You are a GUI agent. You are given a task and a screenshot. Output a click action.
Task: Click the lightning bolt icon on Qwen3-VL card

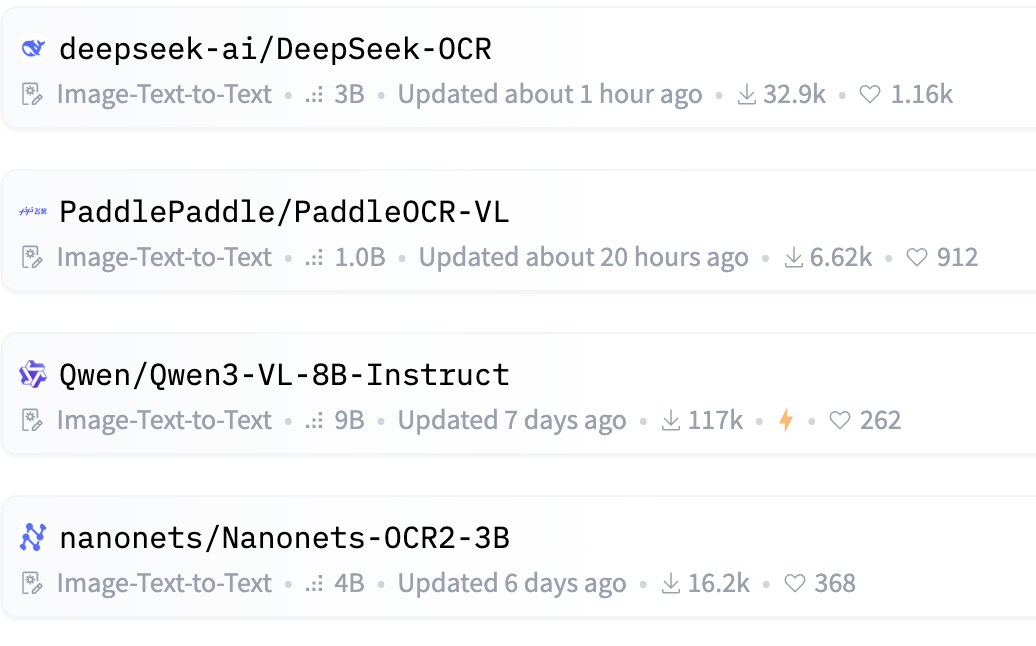coord(786,420)
